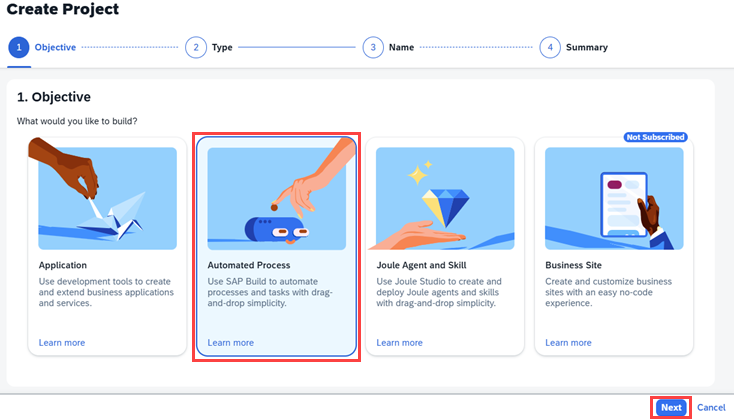The image size is (734, 419).
Task: Click the Application card title text
Action: 63,265
